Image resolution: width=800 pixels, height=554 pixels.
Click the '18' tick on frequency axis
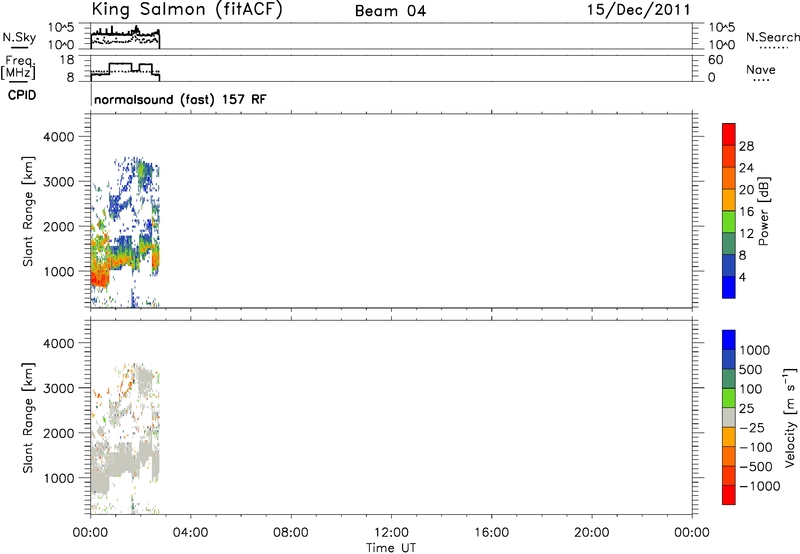67,60
